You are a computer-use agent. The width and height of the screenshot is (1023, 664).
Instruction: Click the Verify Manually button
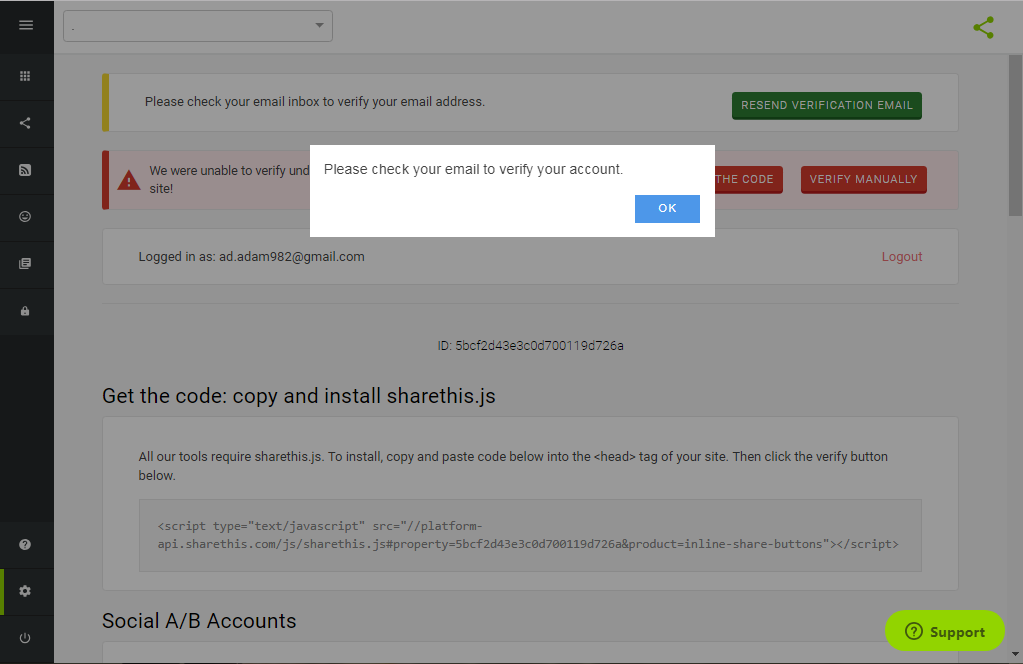coord(863,179)
